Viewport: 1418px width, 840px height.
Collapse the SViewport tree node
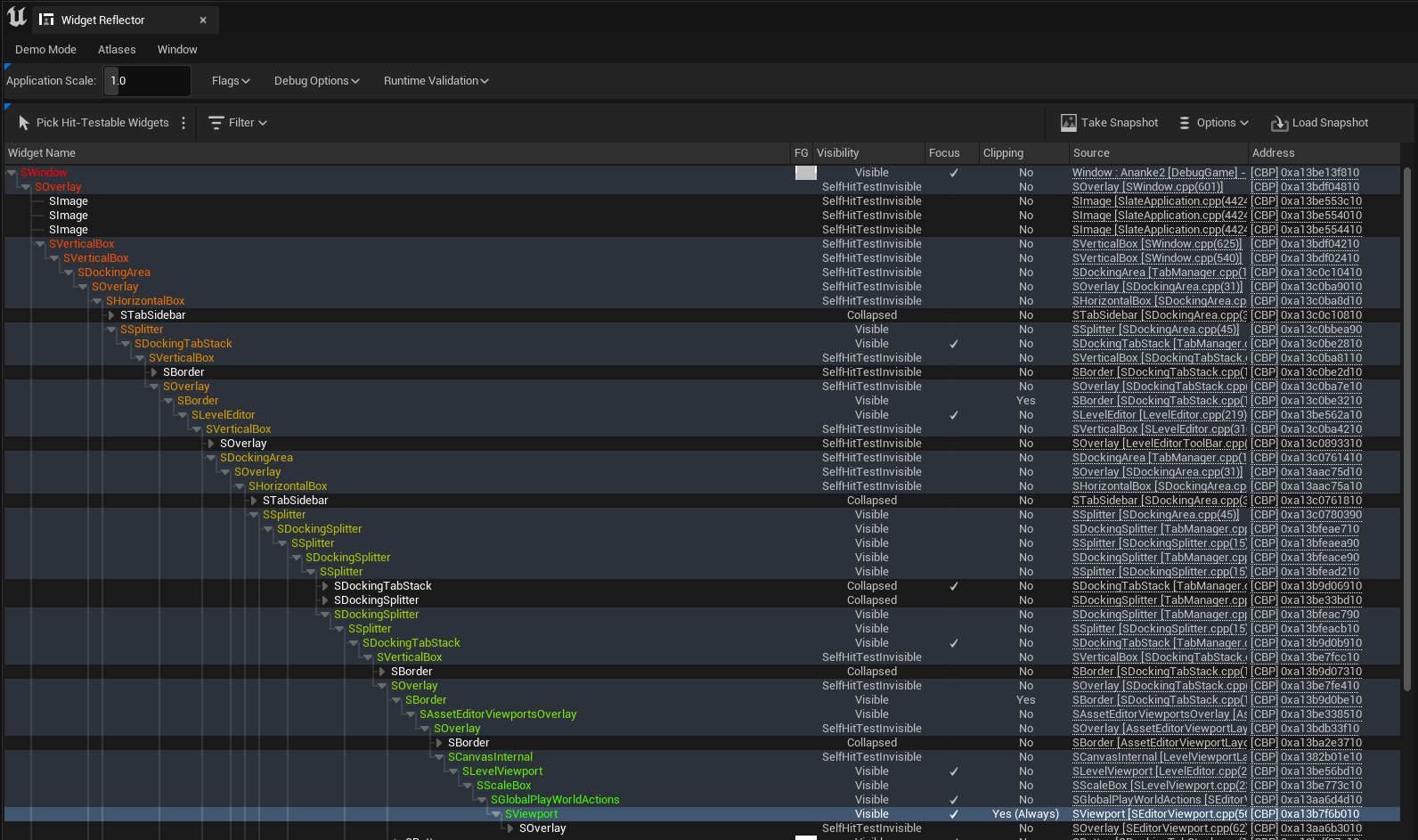[x=496, y=814]
